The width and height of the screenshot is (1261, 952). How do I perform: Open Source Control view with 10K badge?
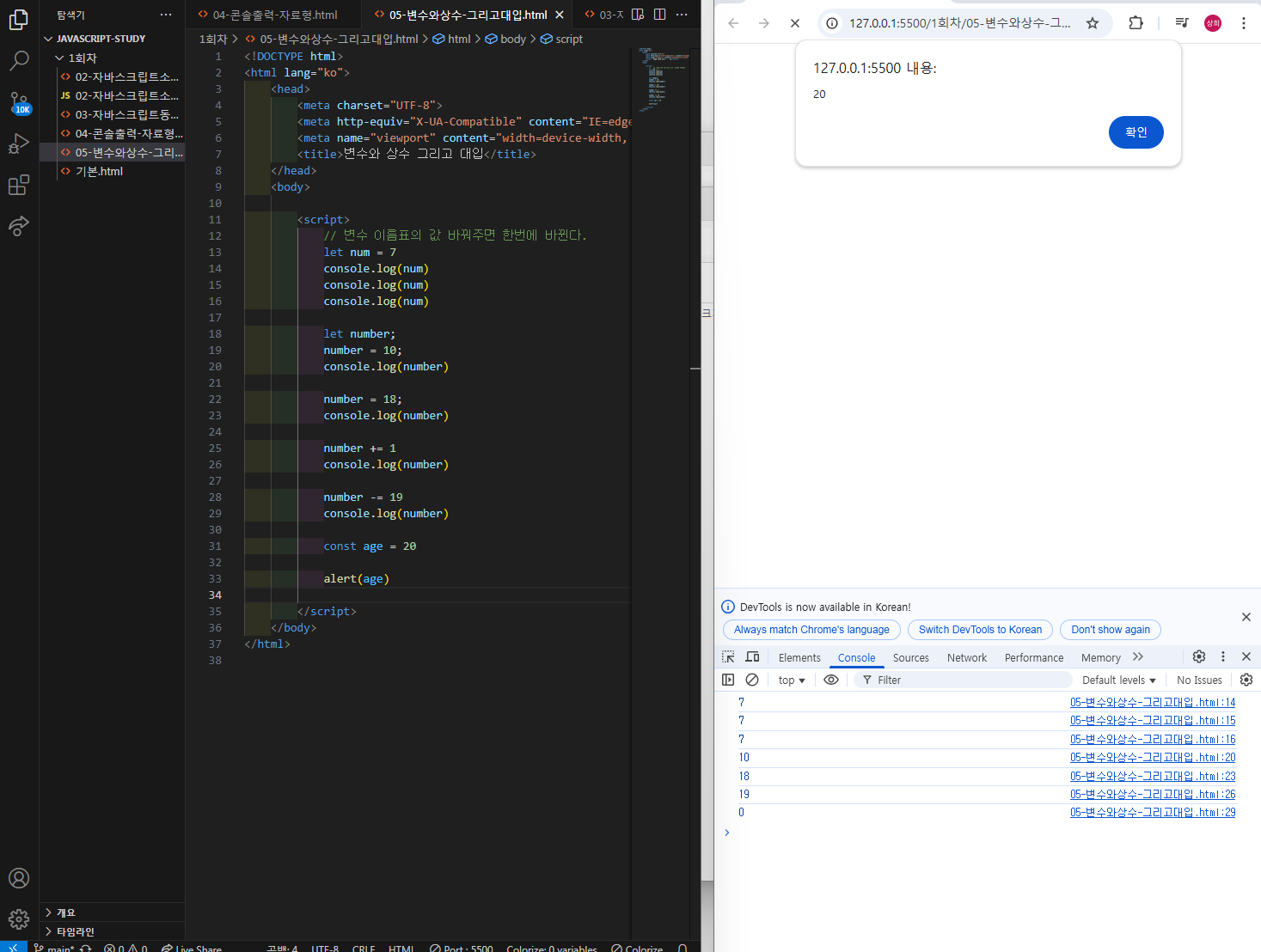[19, 102]
